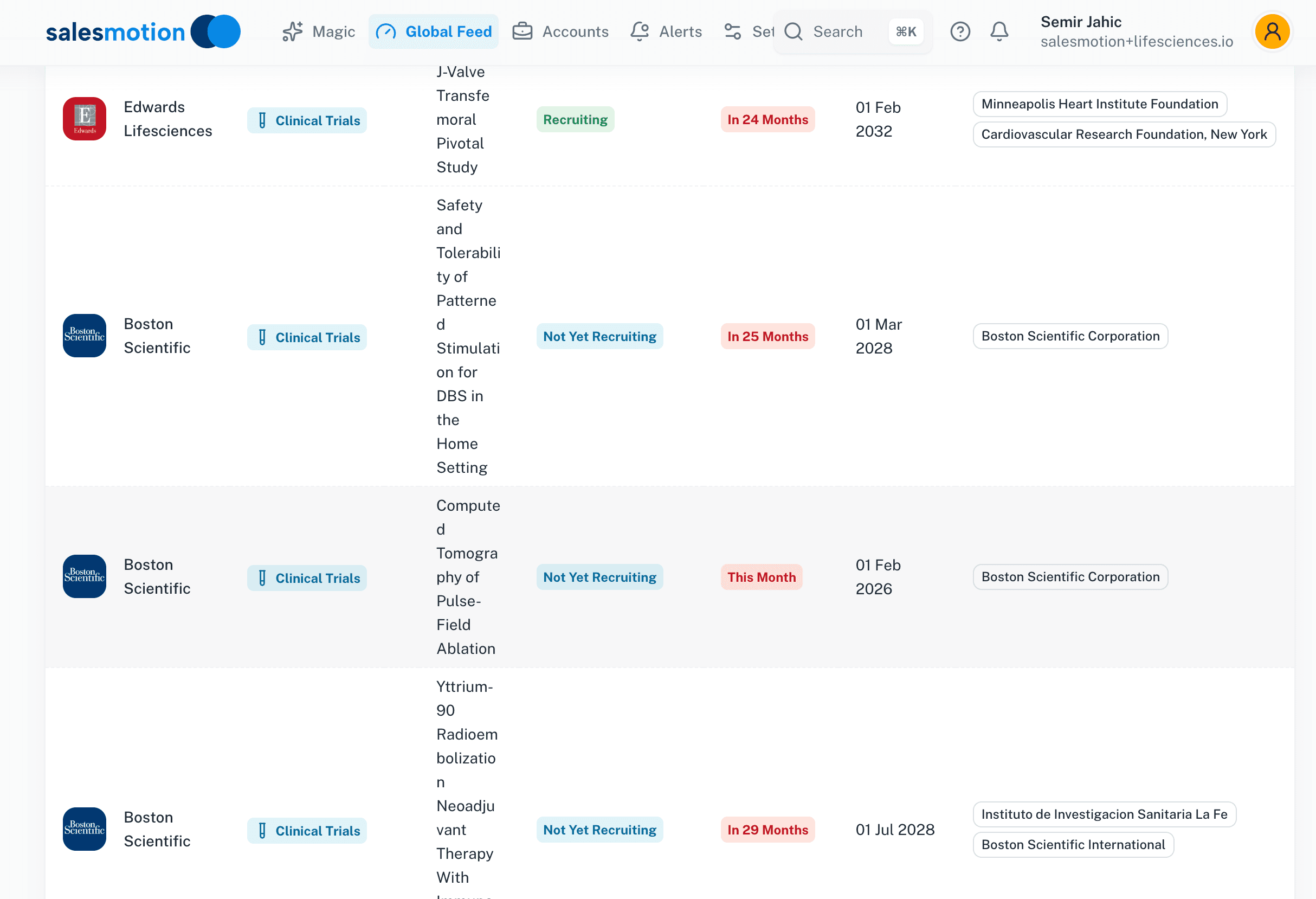This screenshot has width=1316, height=899.
Task: Select Cardiovascular Research Foundation, New York tag
Action: click(1124, 135)
